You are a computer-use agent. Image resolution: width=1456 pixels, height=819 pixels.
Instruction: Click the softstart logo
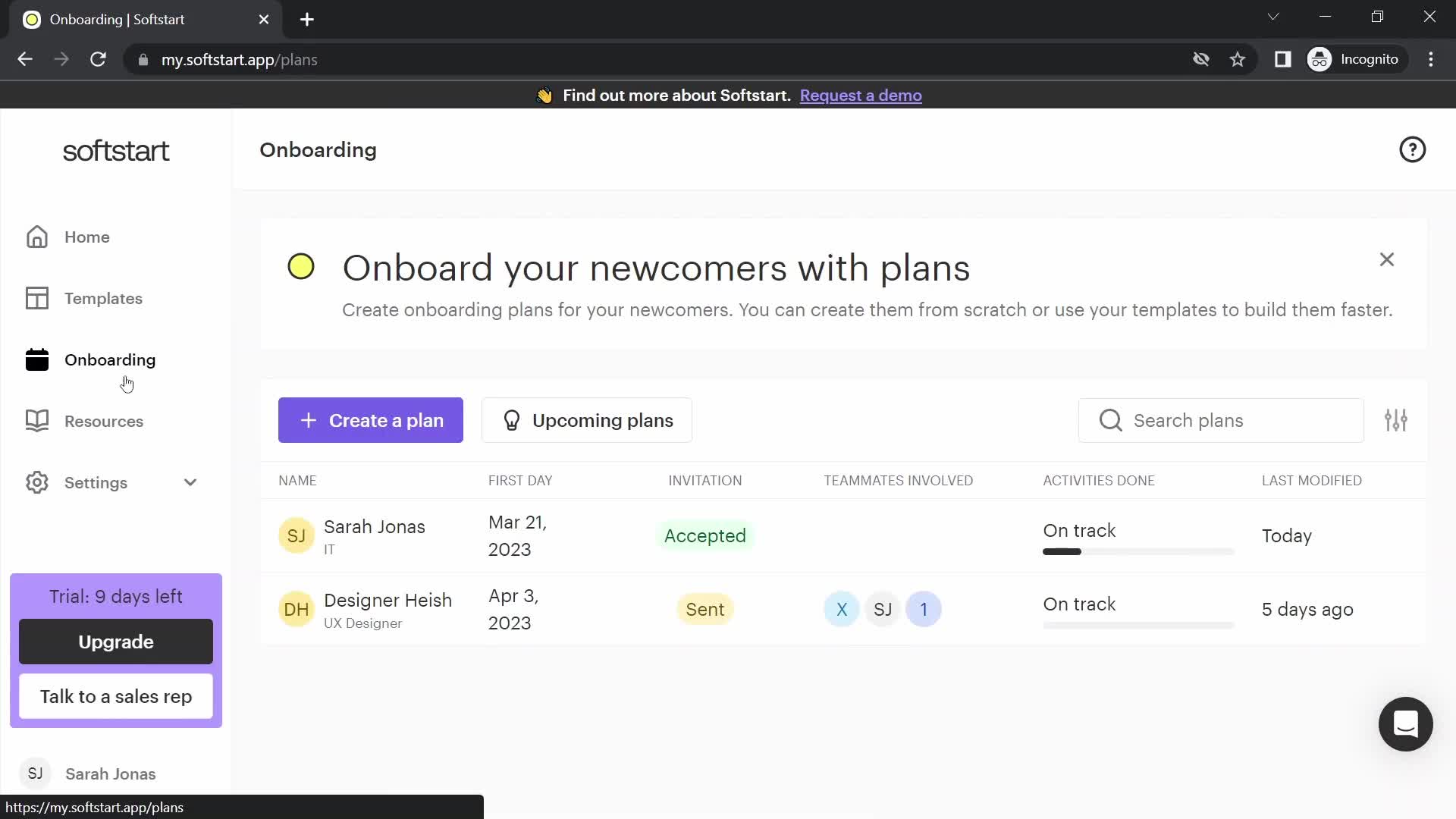[116, 151]
